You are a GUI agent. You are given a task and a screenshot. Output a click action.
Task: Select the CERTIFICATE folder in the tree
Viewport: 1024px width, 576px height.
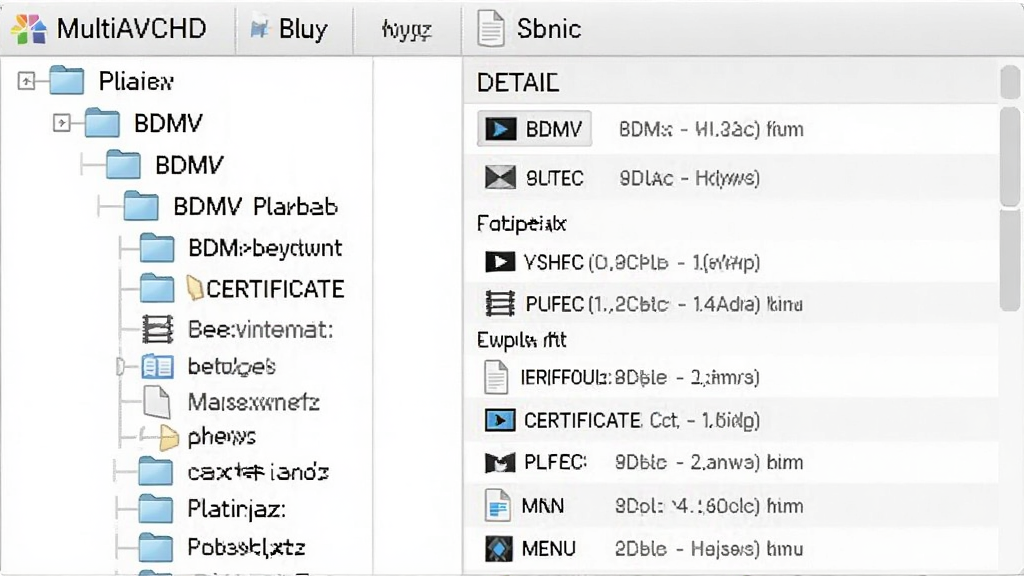point(242,289)
